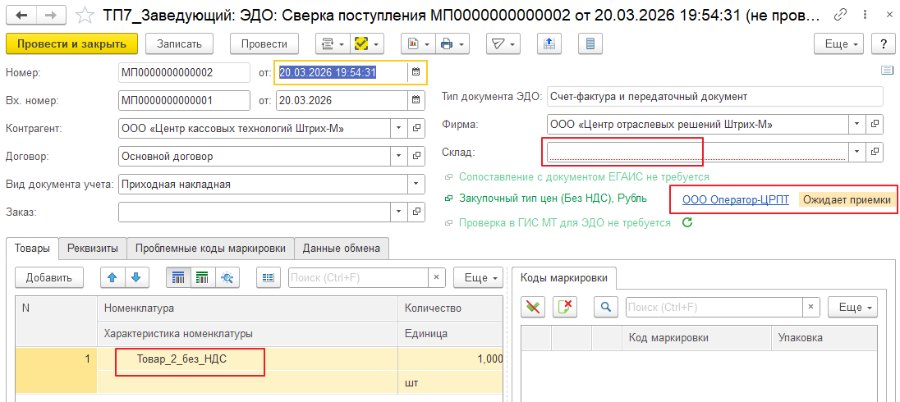Click the Вх. номер field
This screenshot has height=402, width=900.
pos(184,100)
